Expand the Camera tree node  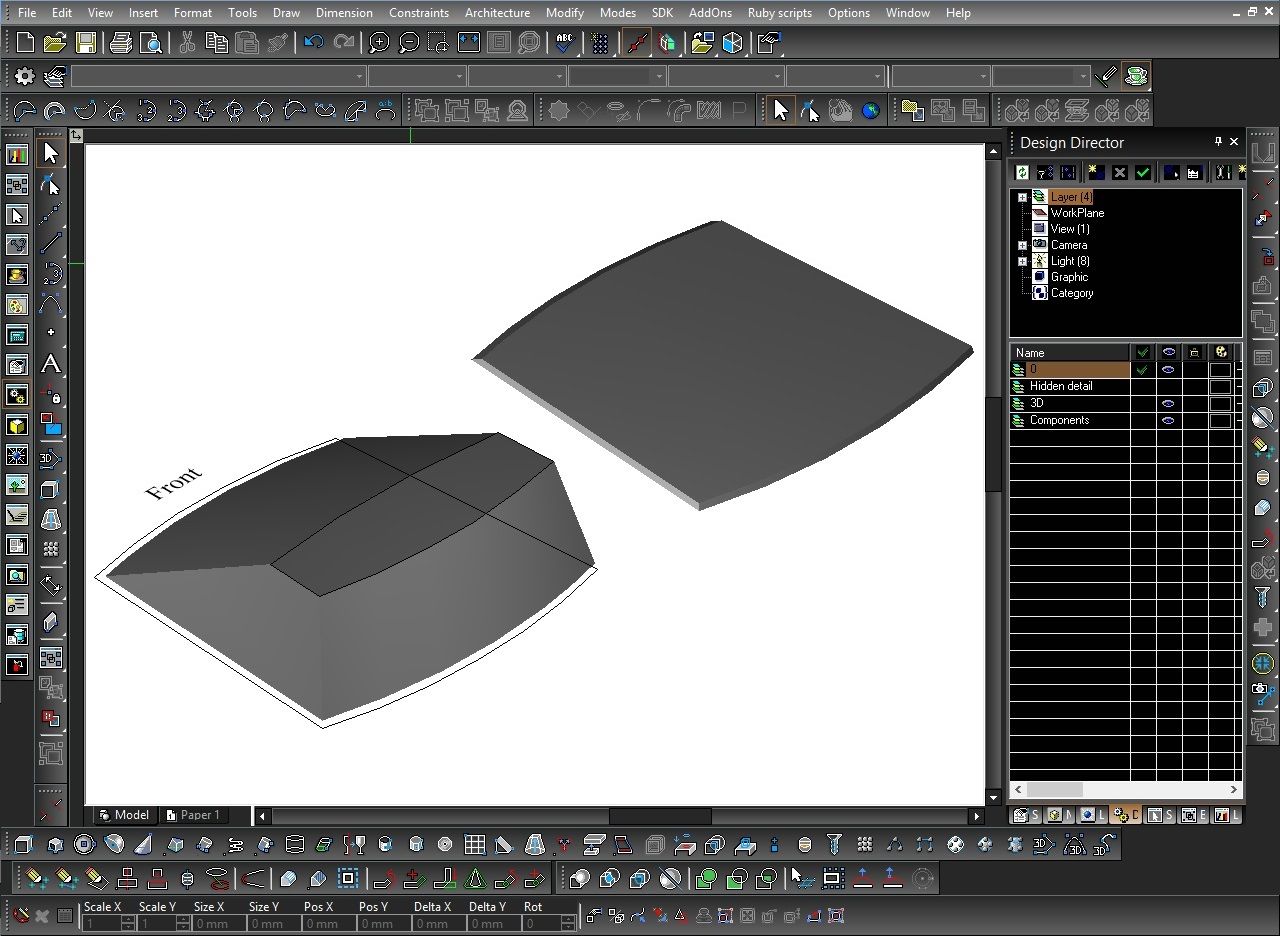coord(1022,245)
